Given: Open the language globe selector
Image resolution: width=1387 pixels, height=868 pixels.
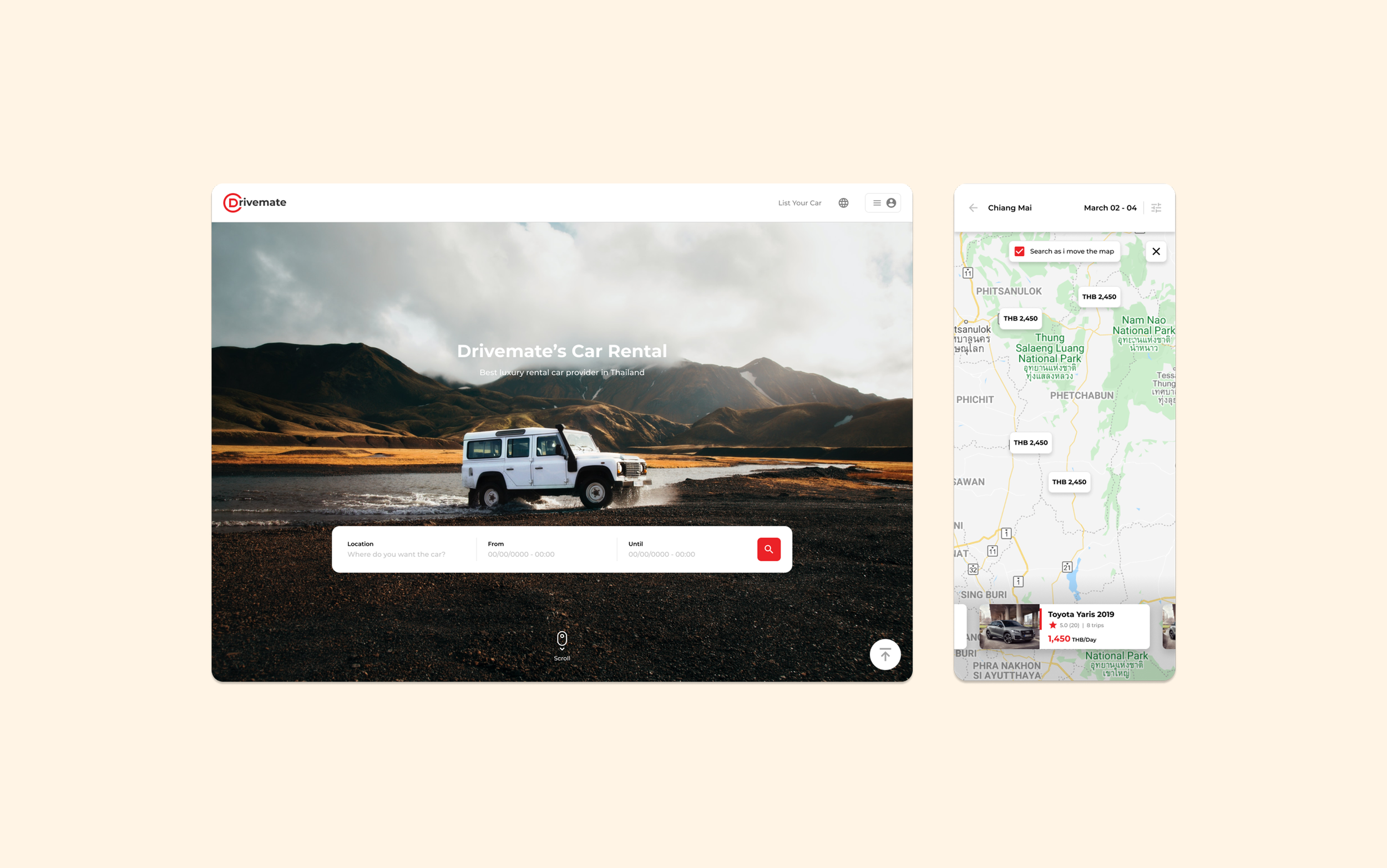Looking at the screenshot, I should (843, 202).
